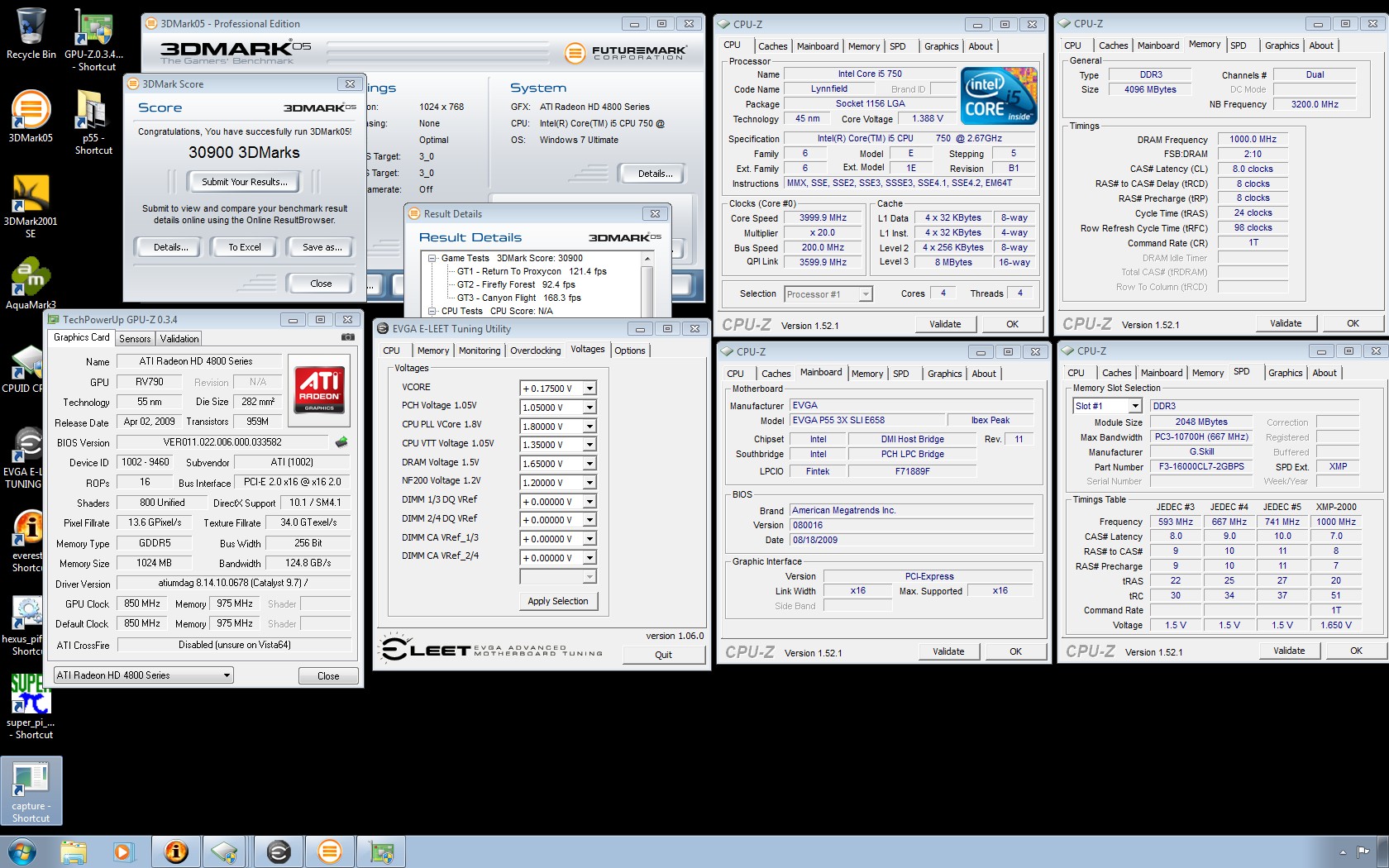The image size is (1389, 868).
Task: Click the Intel Core i5 logo in CPU-Z
Action: coord(999,95)
